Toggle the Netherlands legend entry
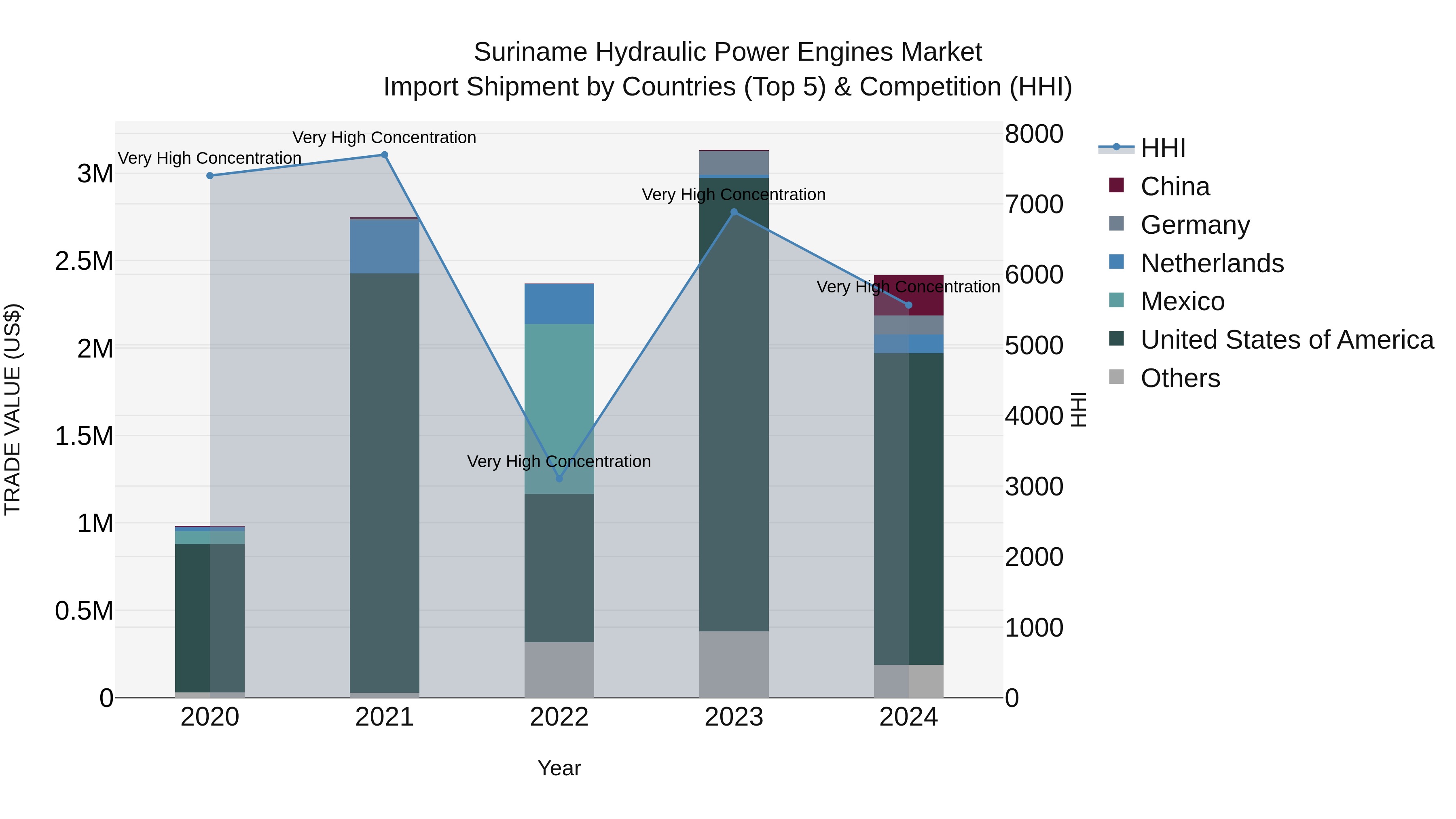 [1196, 263]
